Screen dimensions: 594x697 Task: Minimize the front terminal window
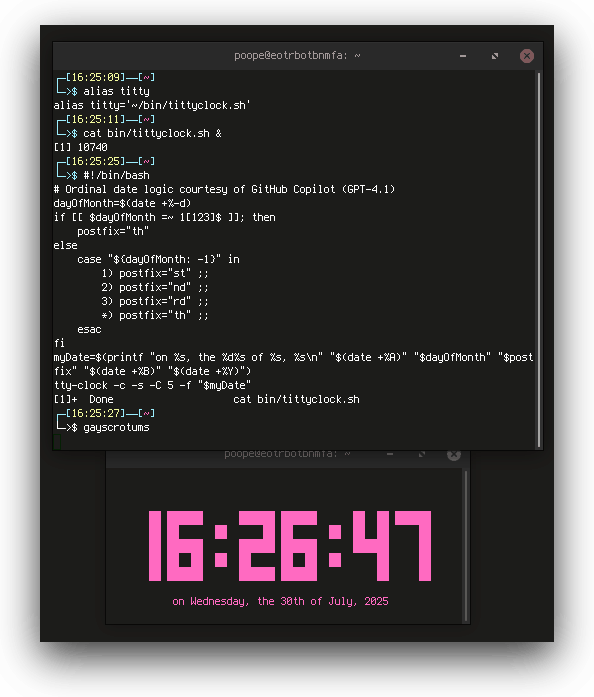coord(463,56)
